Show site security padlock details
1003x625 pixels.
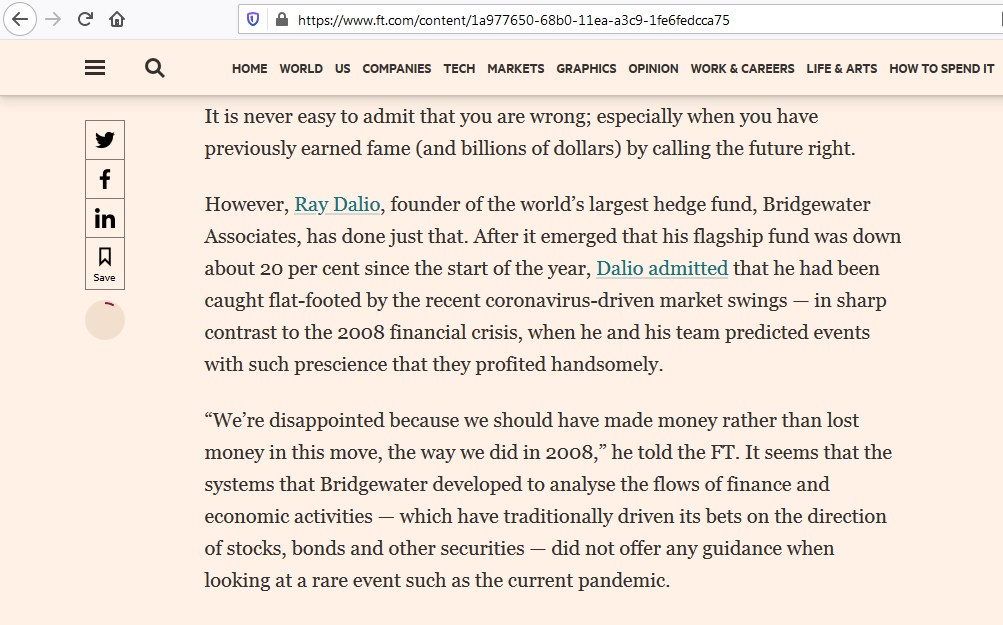(x=281, y=20)
